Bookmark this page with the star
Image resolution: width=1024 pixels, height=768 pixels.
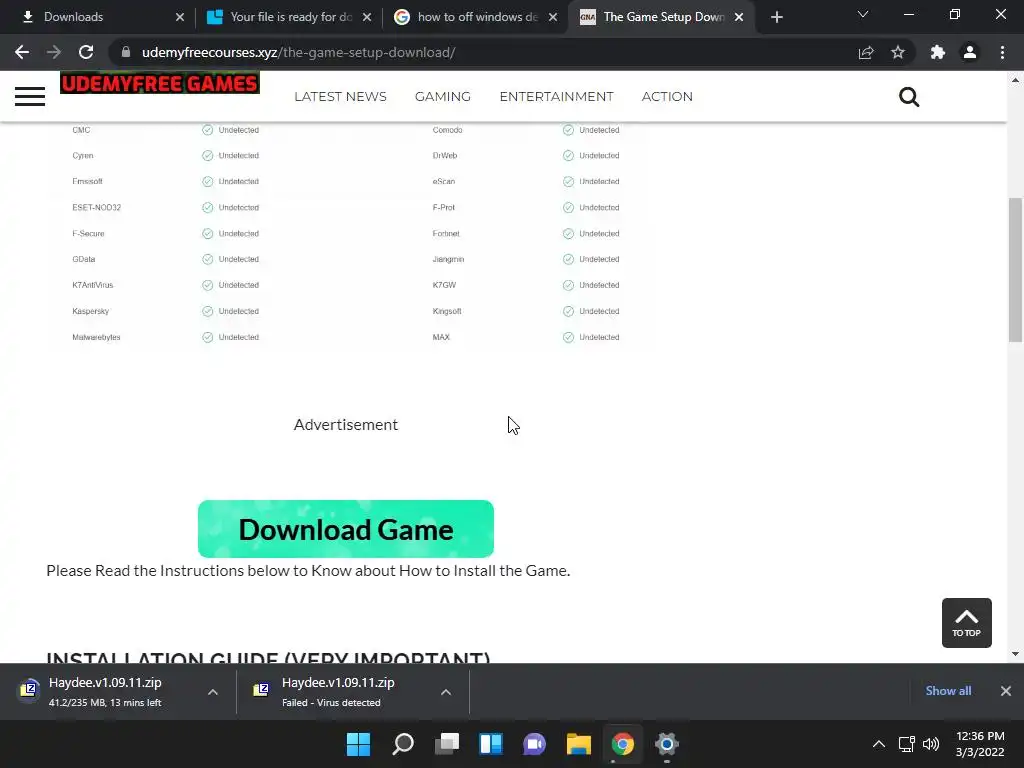tap(898, 52)
